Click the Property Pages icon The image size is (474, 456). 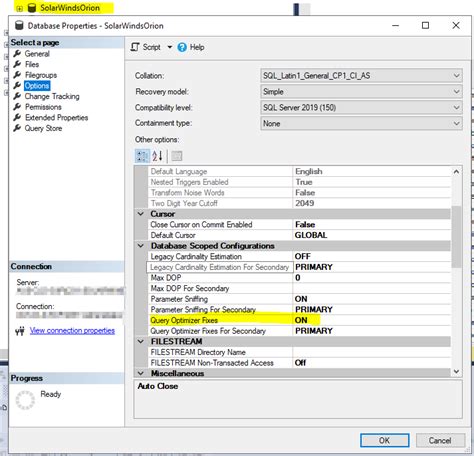[x=177, y=156]
